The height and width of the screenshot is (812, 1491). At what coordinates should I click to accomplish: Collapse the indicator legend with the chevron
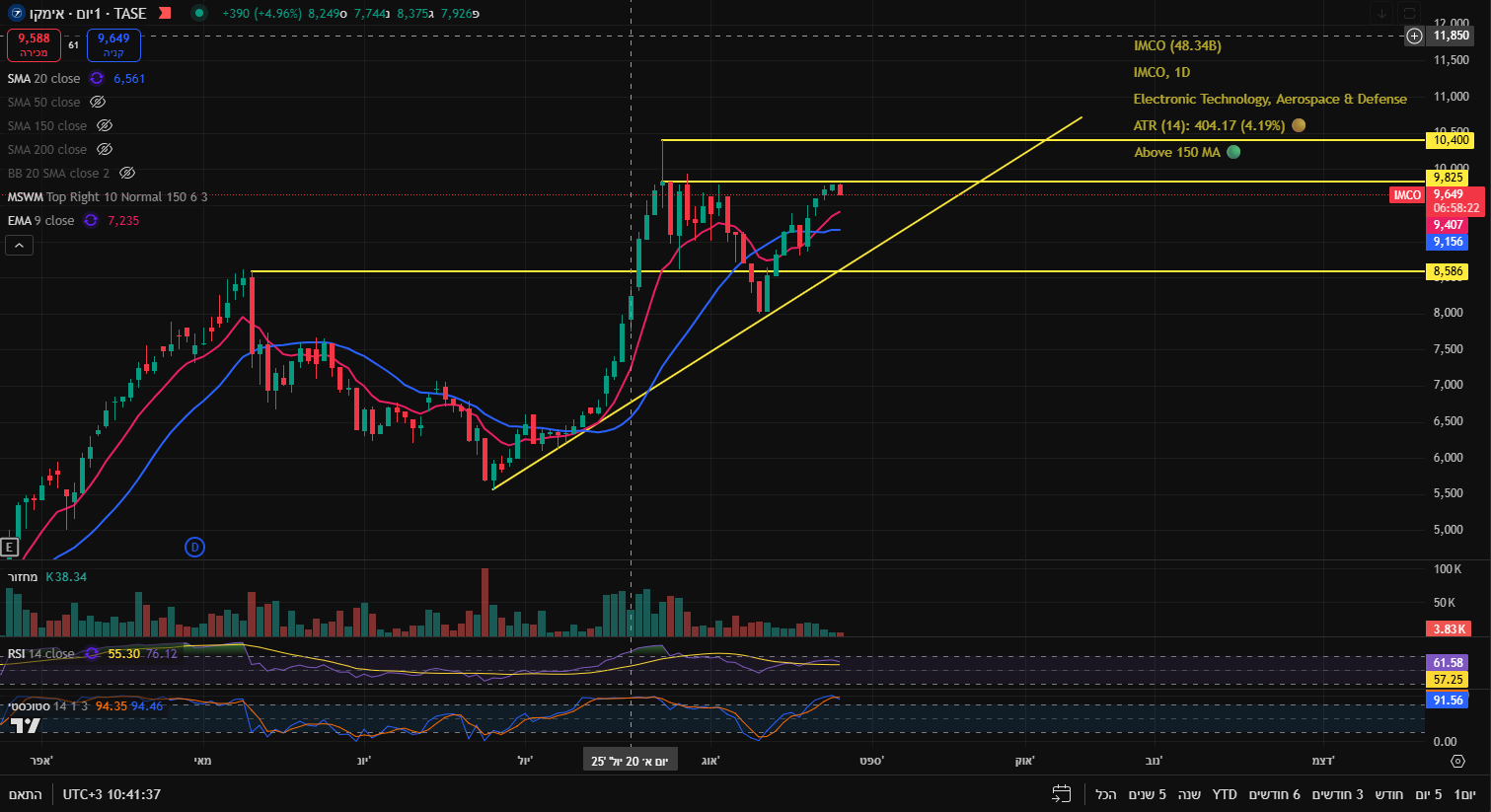point(20,245)
